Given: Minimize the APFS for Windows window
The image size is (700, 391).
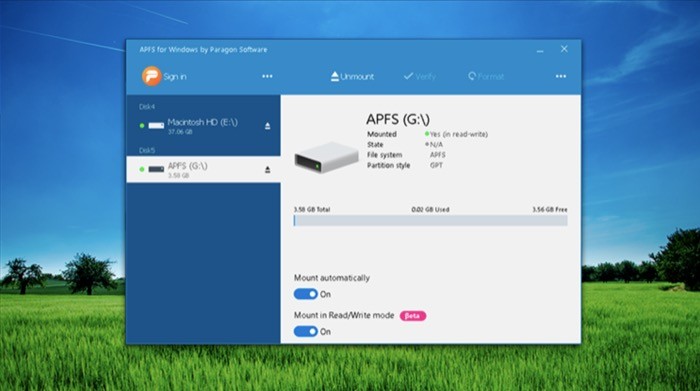Looking at the screenshot, I should pos(540,50).
